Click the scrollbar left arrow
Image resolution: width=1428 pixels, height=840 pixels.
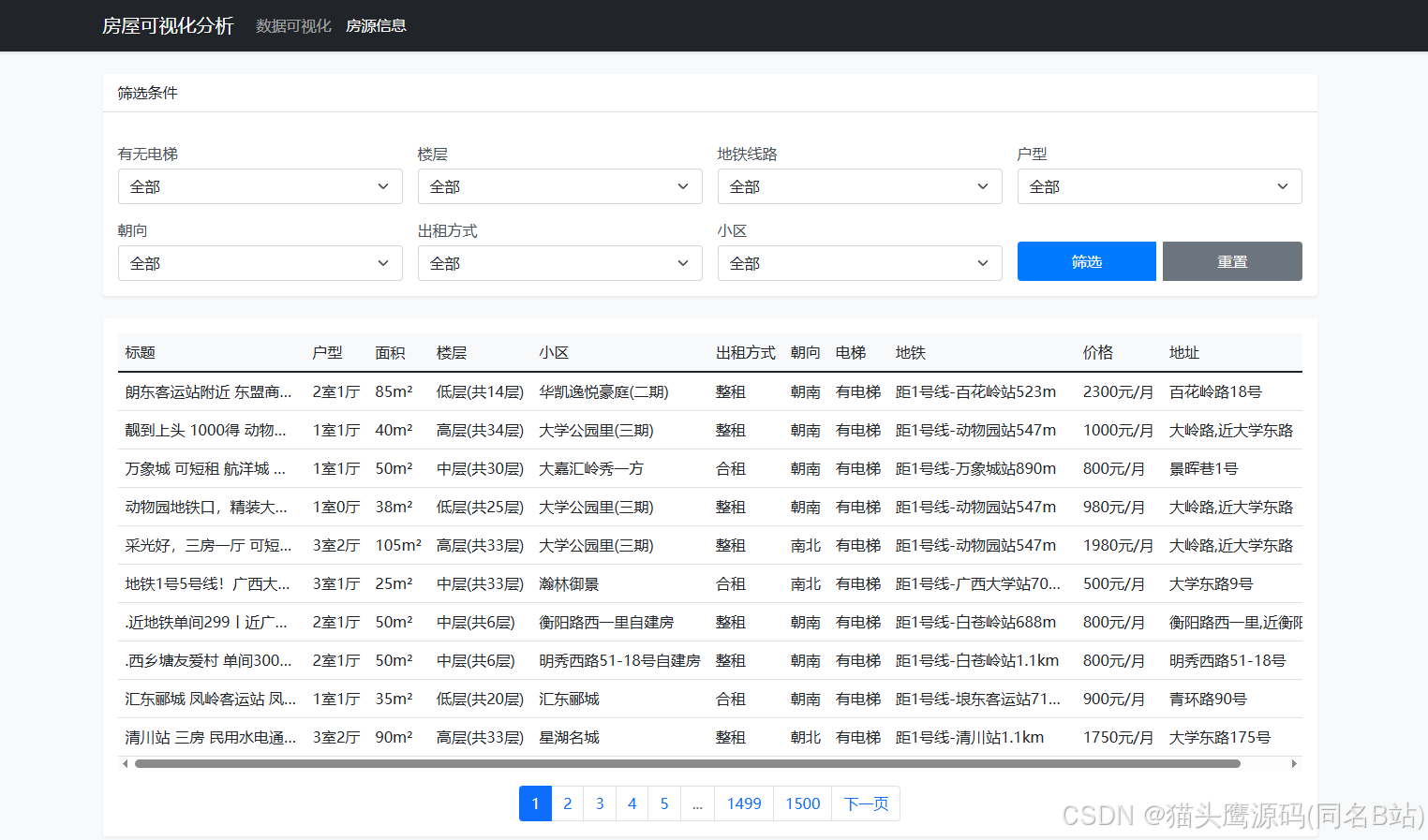126,763
